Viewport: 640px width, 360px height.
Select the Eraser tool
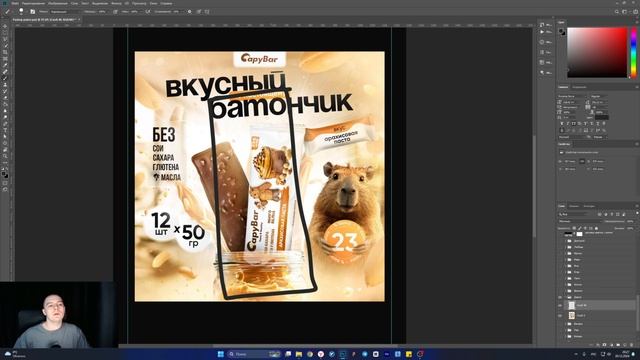pyautogui.click(x=5, y=98)
